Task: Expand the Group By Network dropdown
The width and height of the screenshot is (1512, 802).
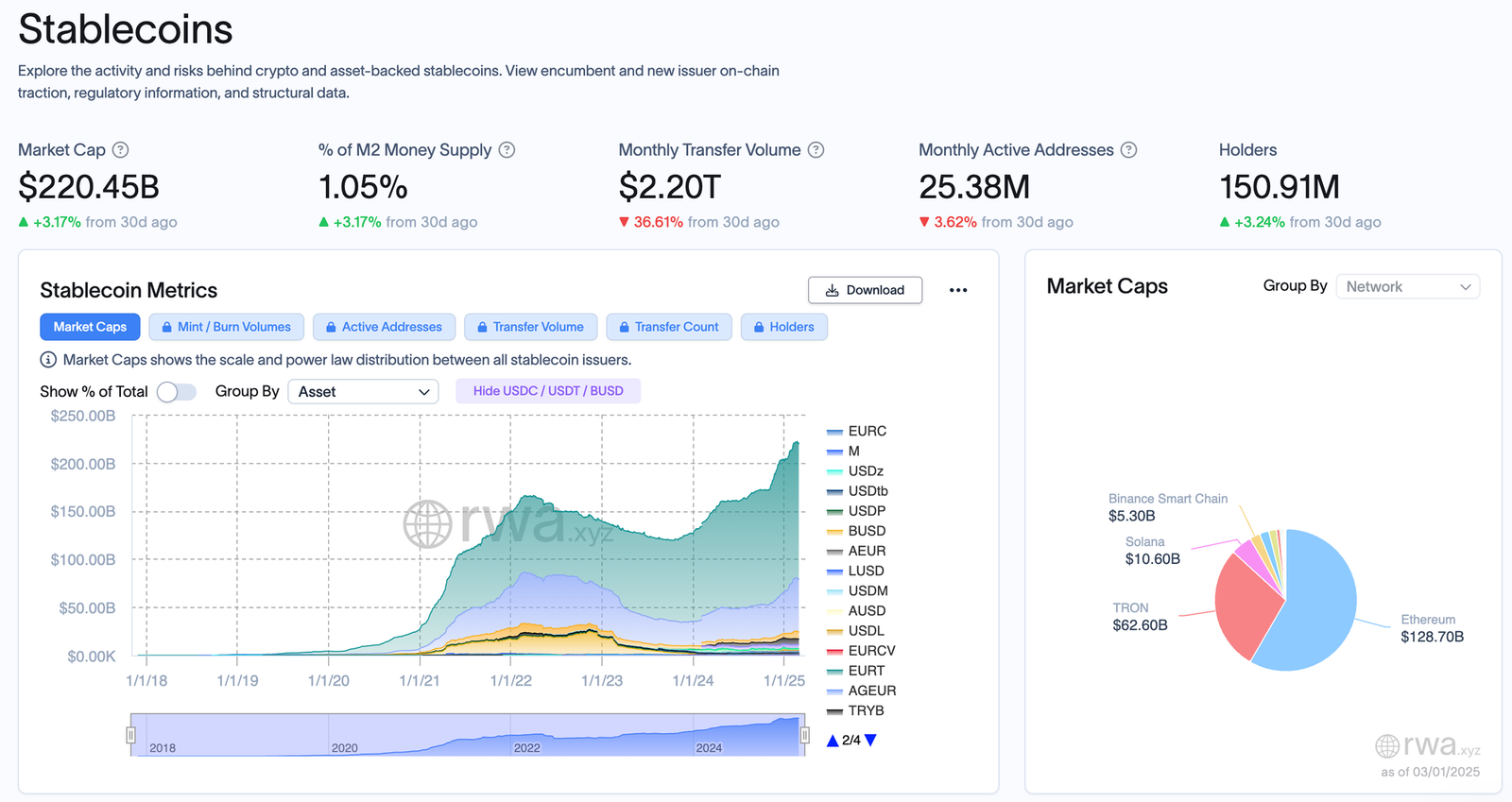Action: [1408, 286]
